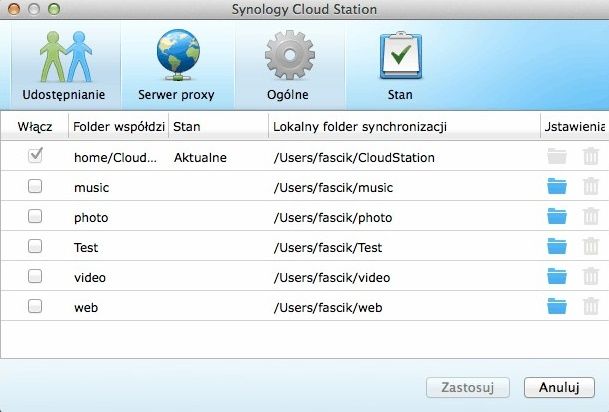This screenshot has height=412, width=609.
Task: Click the Zastosuj apply button
Action: click(x=468, y=388)
